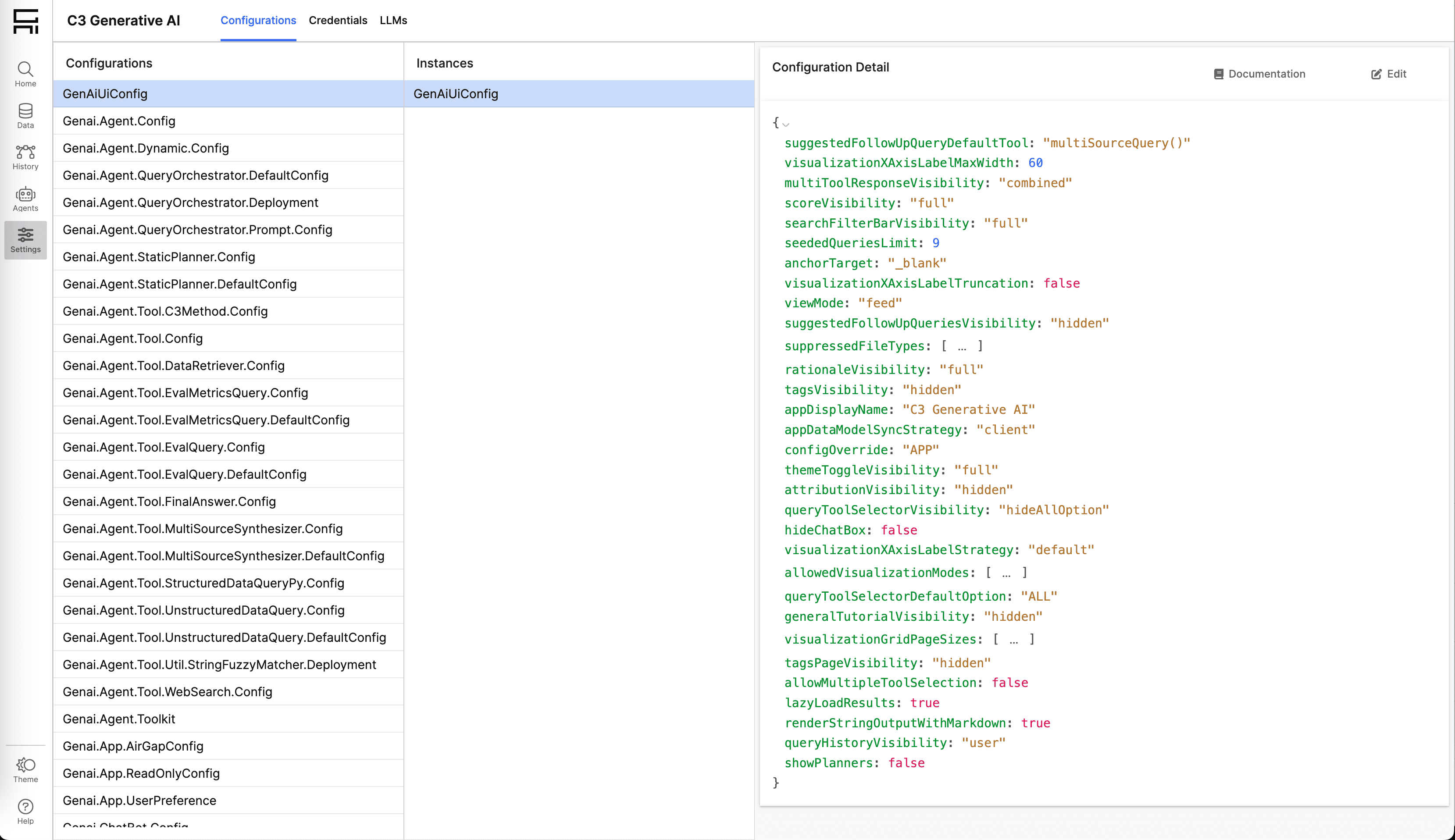Open the Agents robot icon

point(25,199)
